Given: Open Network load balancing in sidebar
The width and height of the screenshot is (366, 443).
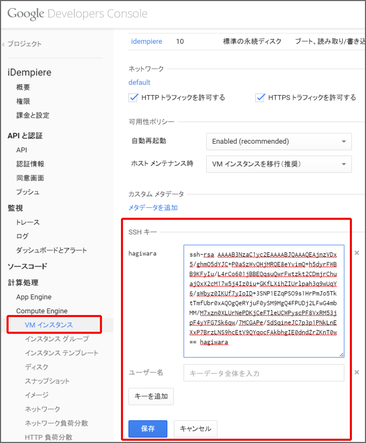Looking at the screenshot, I should [x=56, y=423].
